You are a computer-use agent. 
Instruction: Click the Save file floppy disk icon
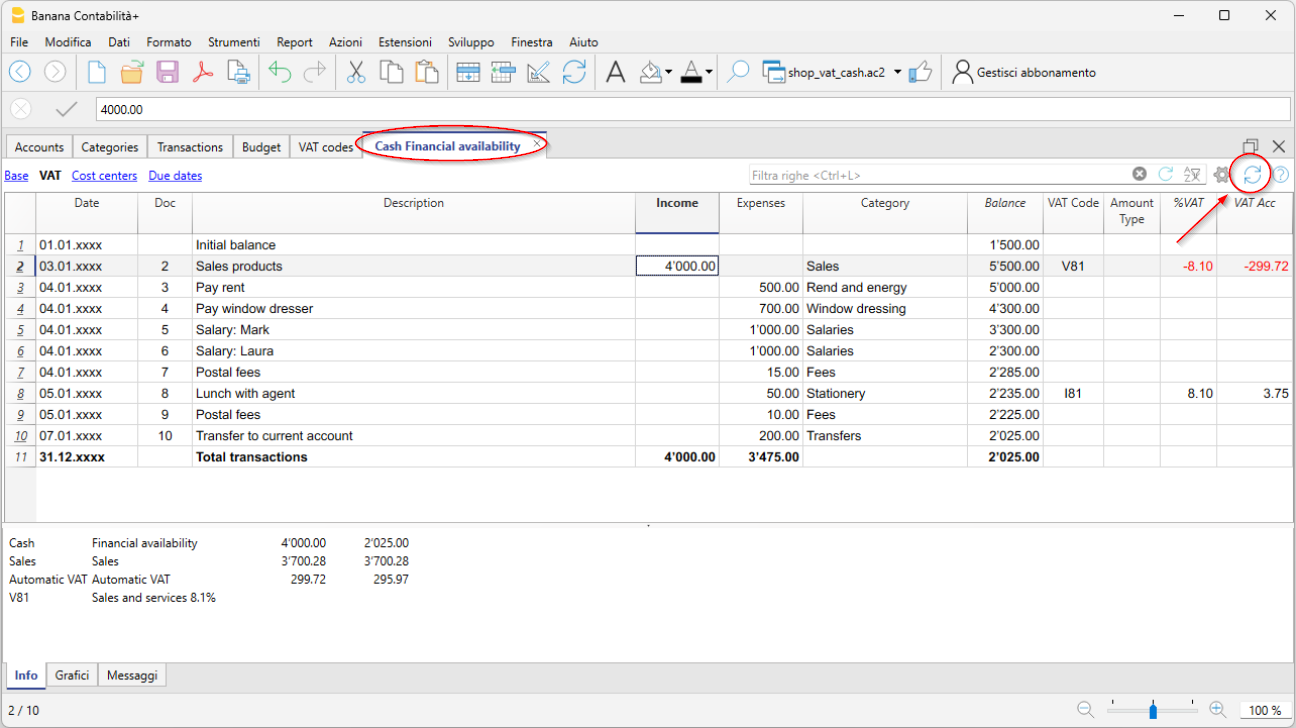[167, 72]
